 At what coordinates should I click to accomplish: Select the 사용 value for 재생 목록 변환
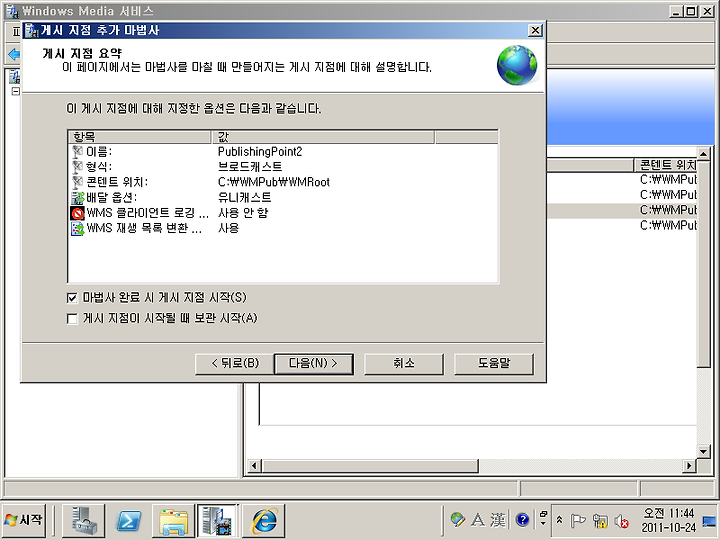click(228, 228)
